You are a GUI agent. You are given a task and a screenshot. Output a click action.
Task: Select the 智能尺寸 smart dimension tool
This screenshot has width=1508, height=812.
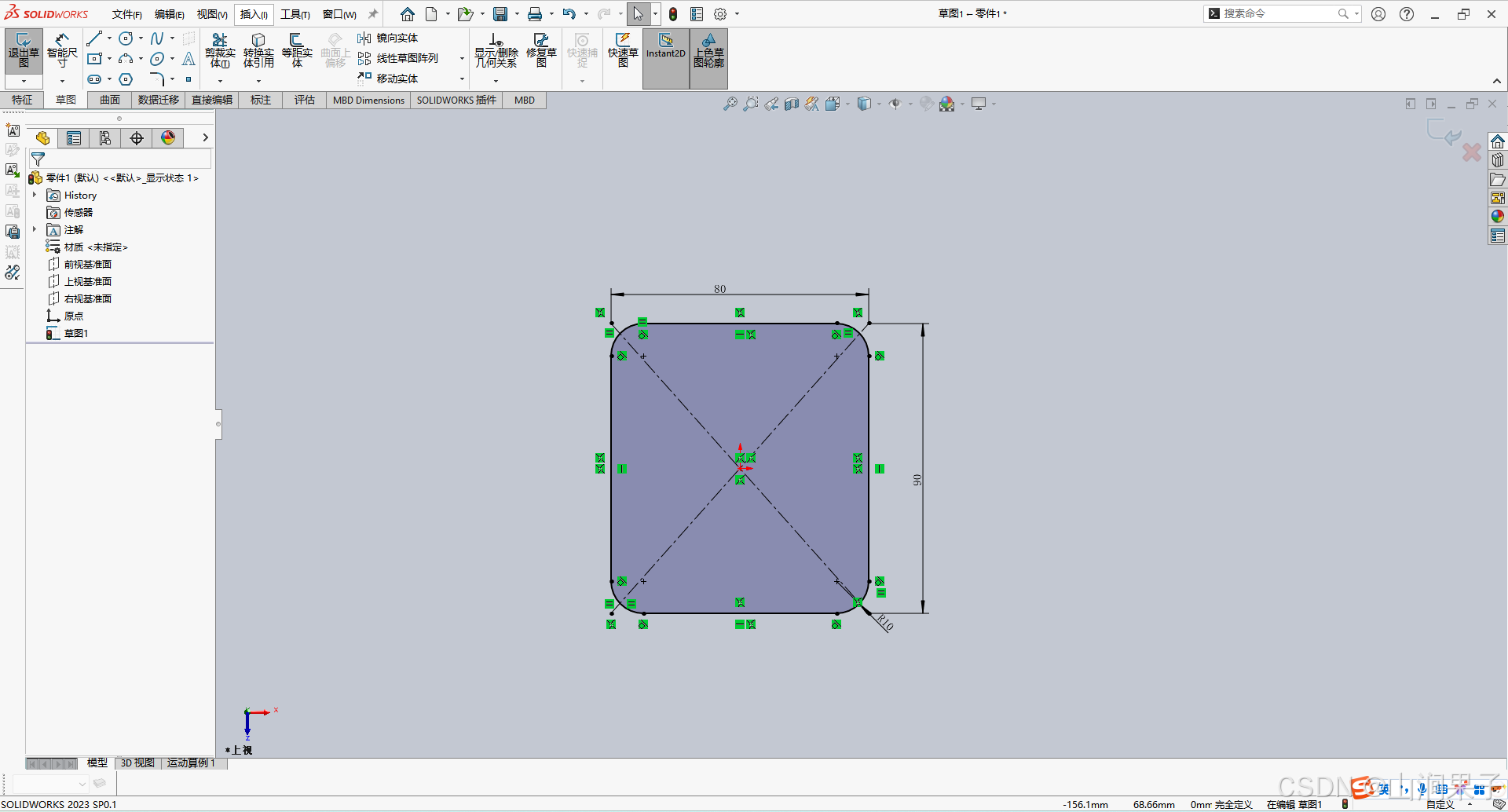(x=61, y=49)
